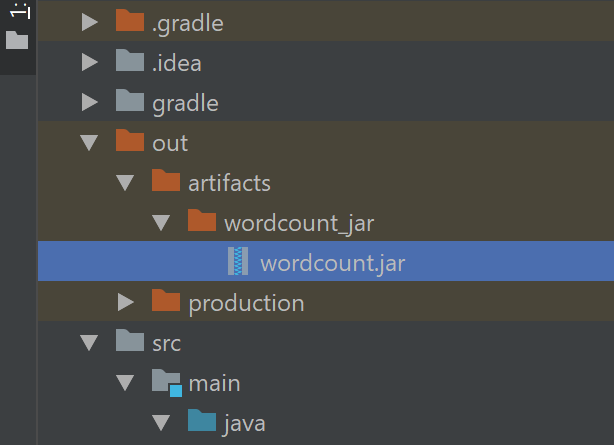Select the "artifacts" label
The image size is (614, 445).
coord(229,183)
